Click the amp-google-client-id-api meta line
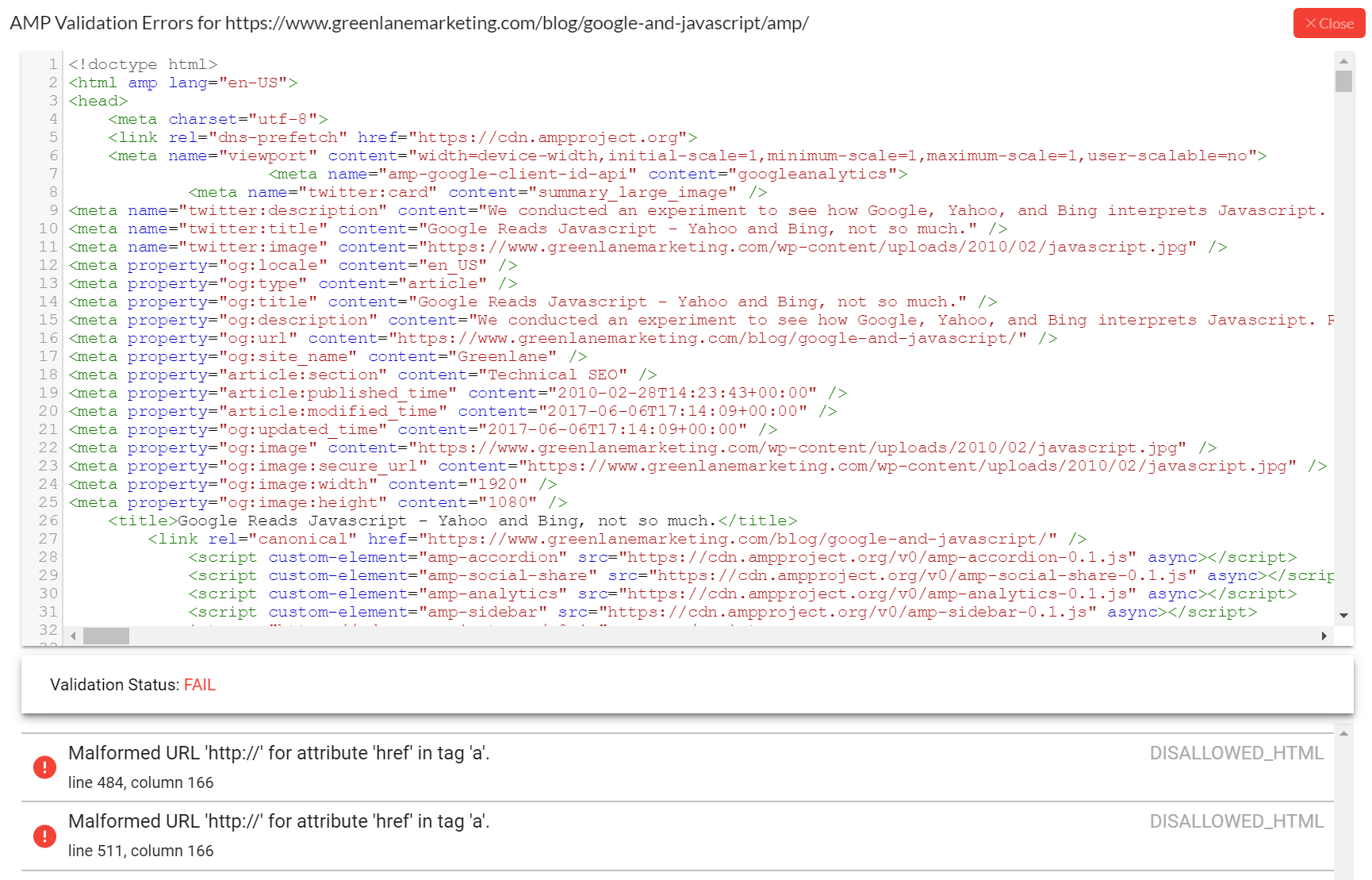The width and height of the screenshot is (1372, 880). tap(588, 174)
